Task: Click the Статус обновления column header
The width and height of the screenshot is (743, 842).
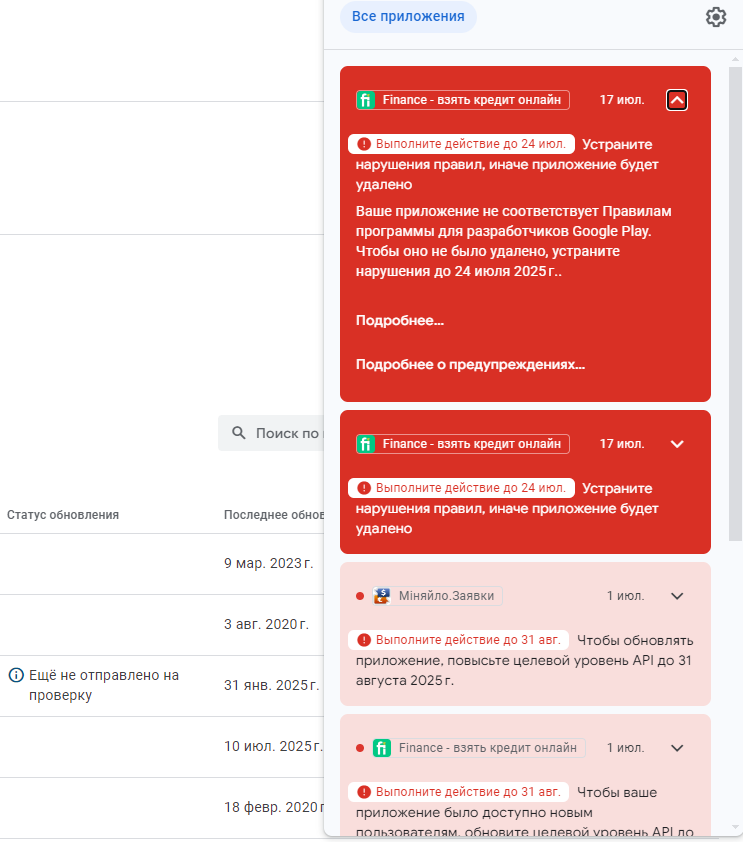Action: 63,515
